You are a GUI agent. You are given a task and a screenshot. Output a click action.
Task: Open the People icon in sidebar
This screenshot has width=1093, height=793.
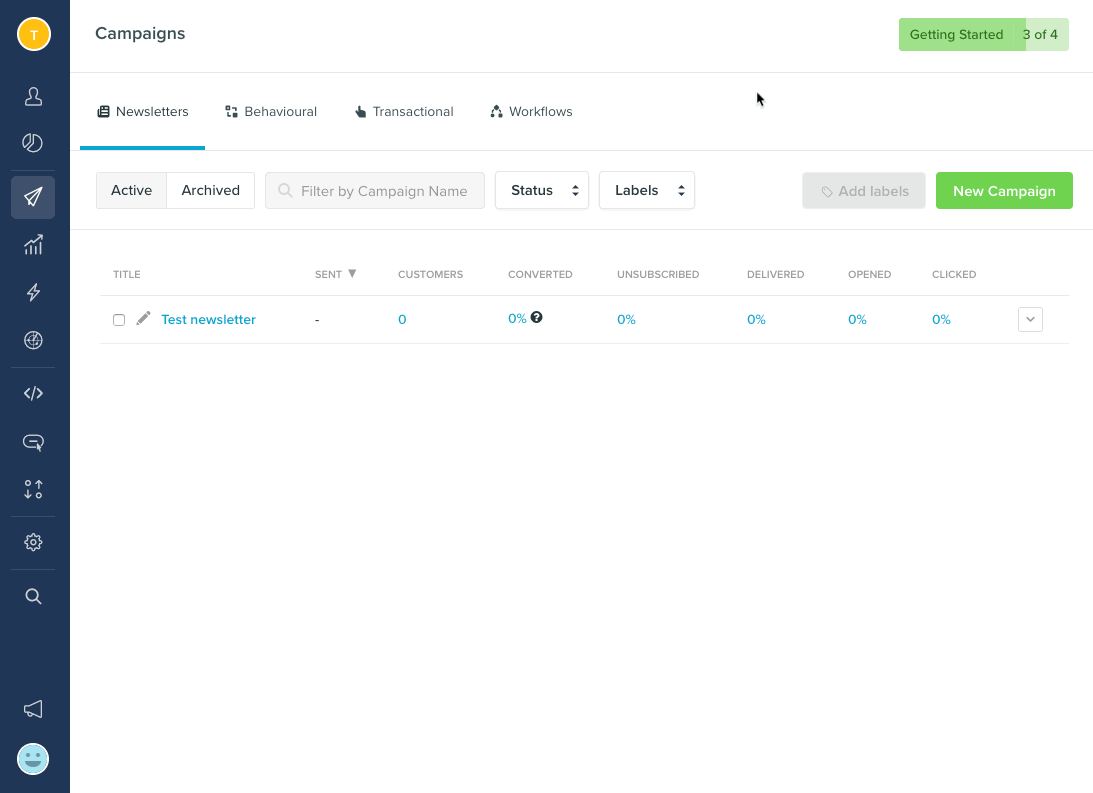[33, 96]
